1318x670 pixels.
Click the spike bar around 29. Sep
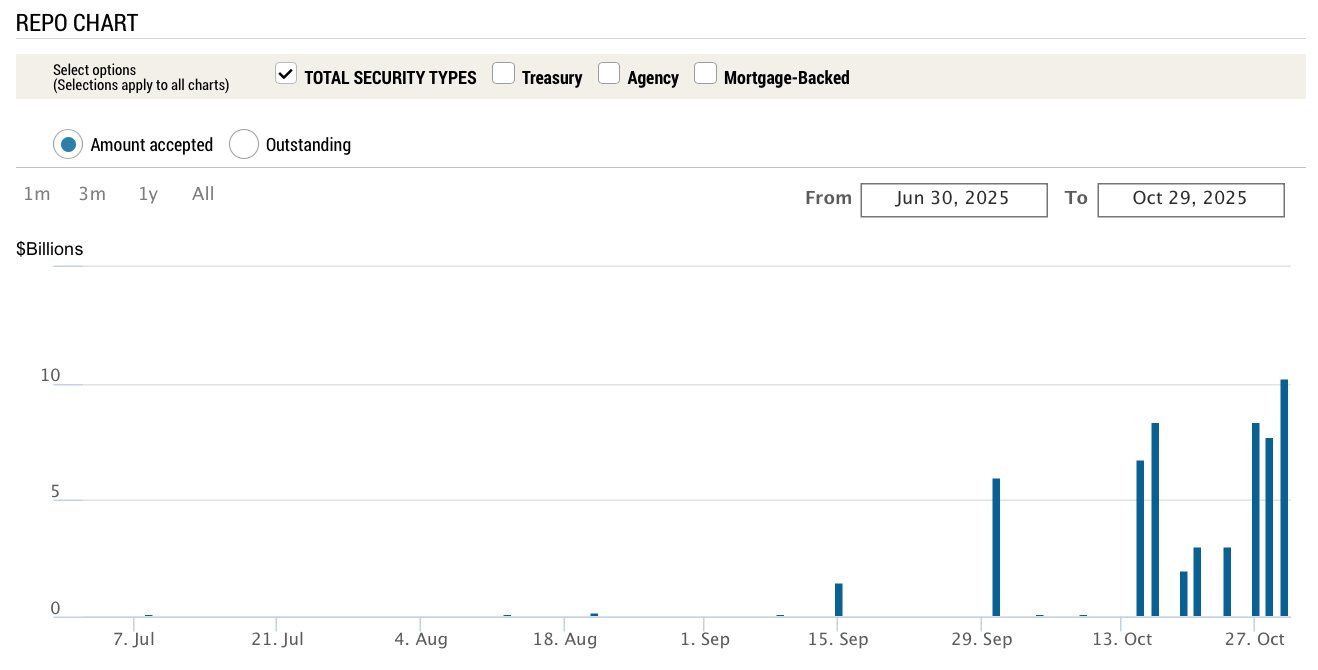point(996,545)
